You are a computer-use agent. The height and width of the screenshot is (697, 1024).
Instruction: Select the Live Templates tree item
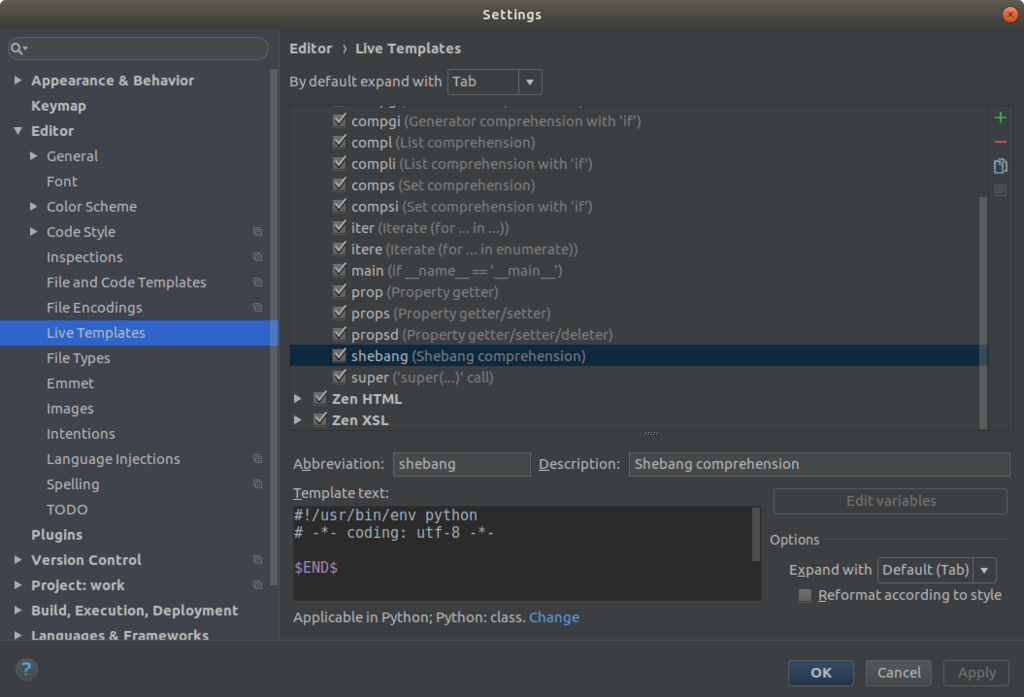(139, 333)
